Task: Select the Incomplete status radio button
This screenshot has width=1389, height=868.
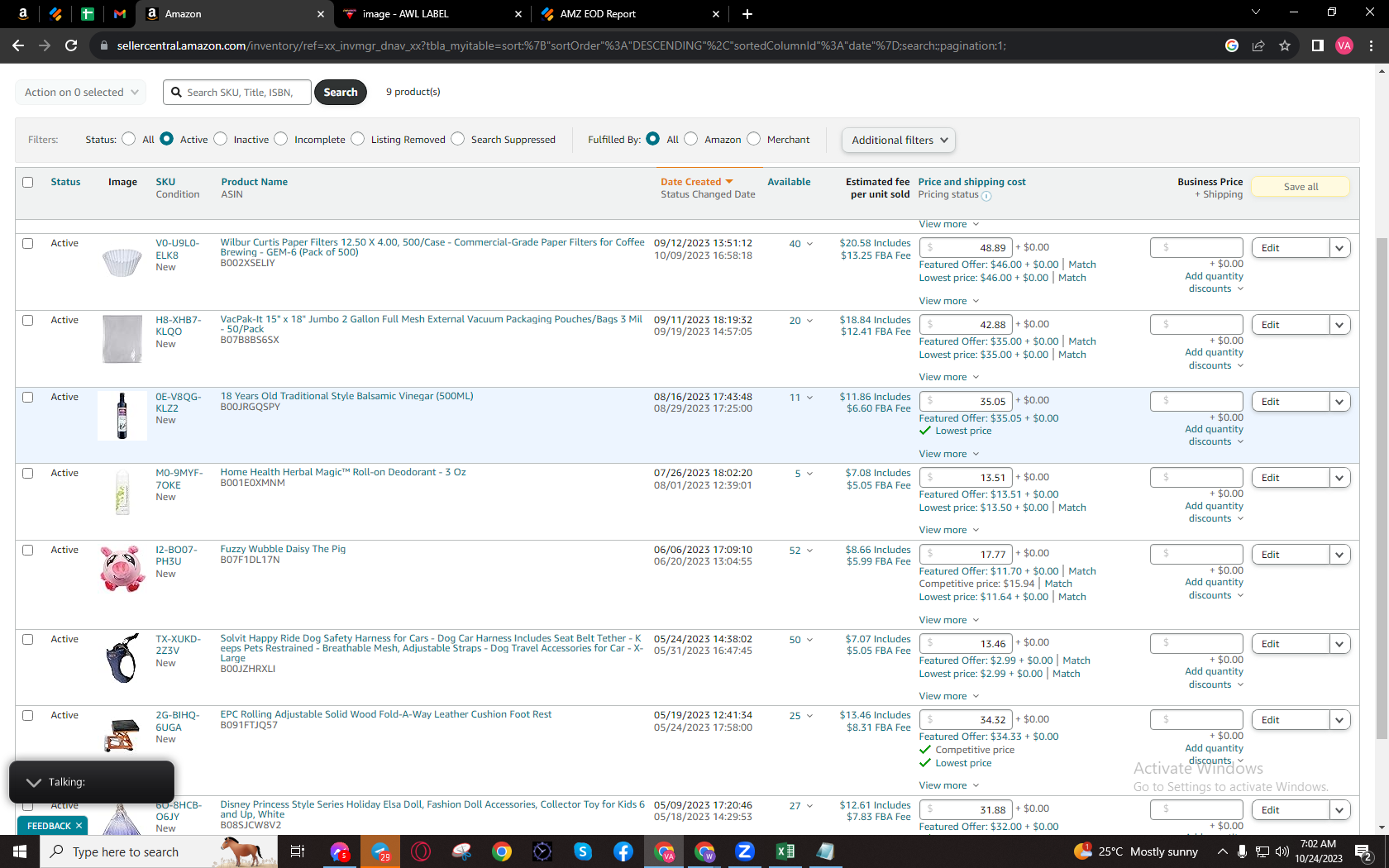Action: coord(281,139)
